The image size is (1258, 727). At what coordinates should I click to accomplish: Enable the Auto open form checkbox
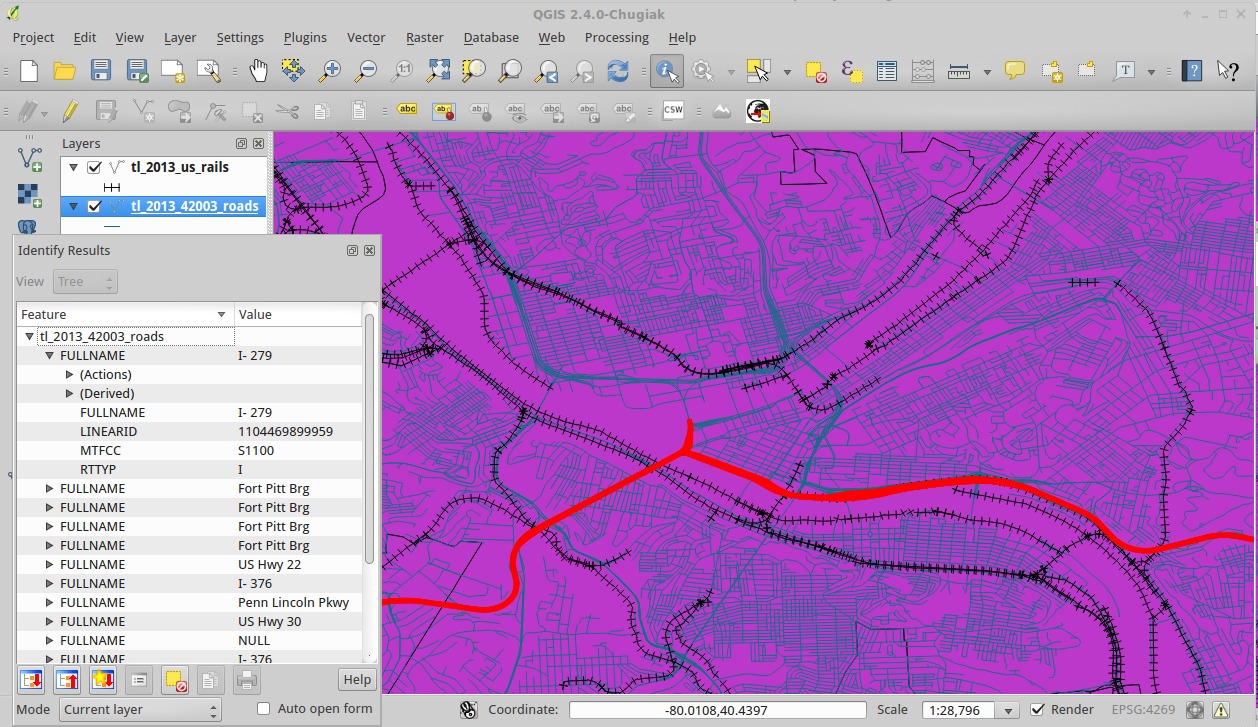coord(264,709)
